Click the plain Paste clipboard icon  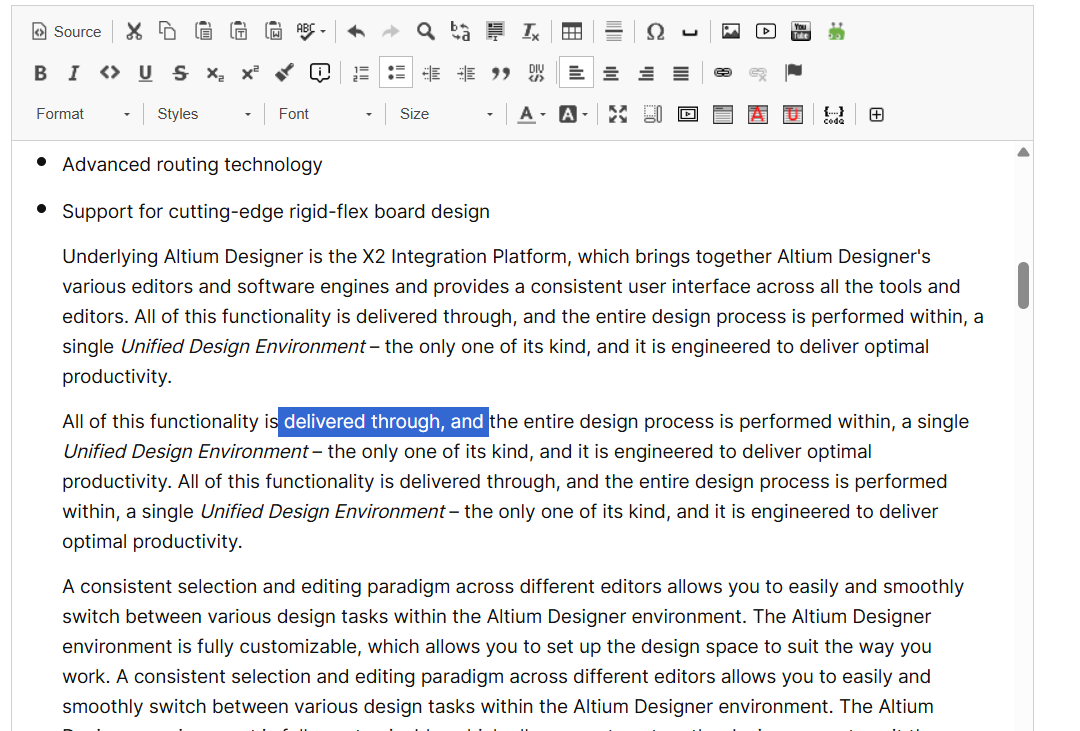[203, 32]
